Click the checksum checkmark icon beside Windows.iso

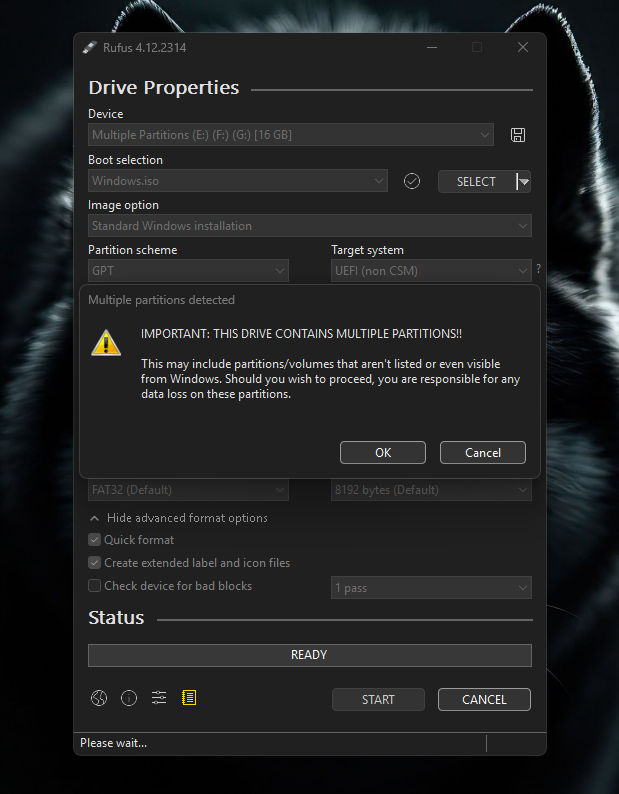[411, 181]
